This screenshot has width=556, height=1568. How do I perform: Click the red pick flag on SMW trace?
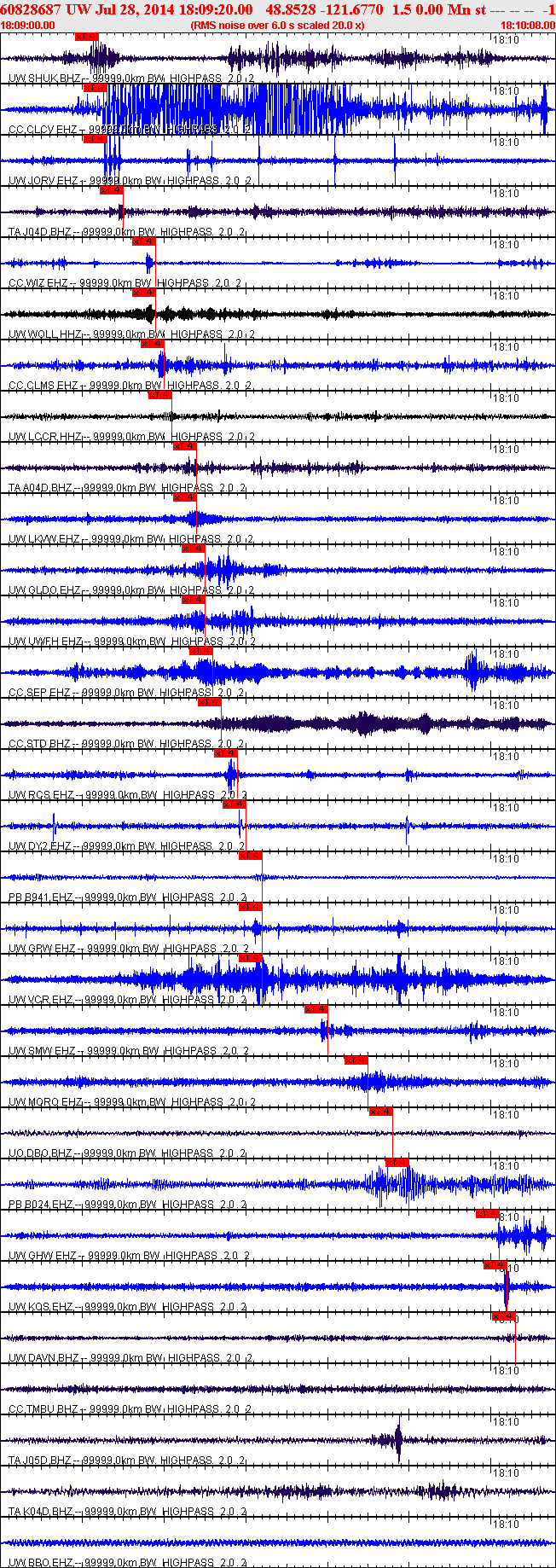(x=316, y=1009)
